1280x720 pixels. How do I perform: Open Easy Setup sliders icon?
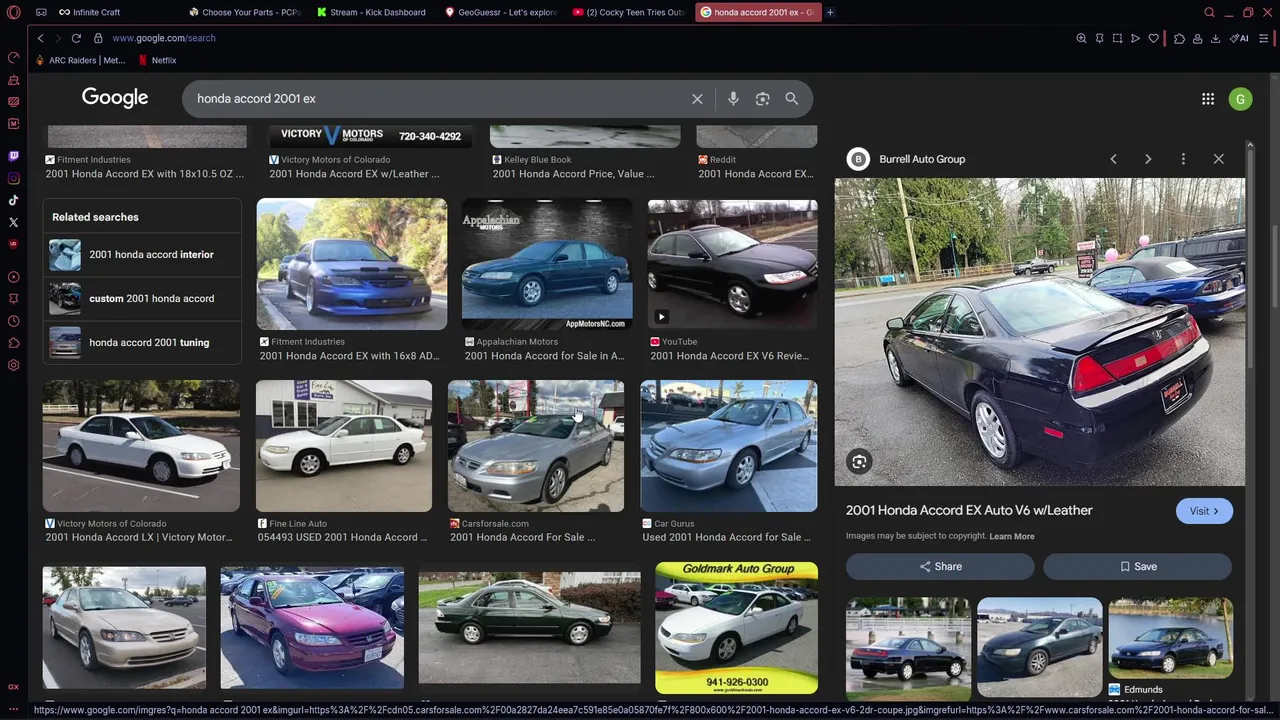coord(1264,38)
